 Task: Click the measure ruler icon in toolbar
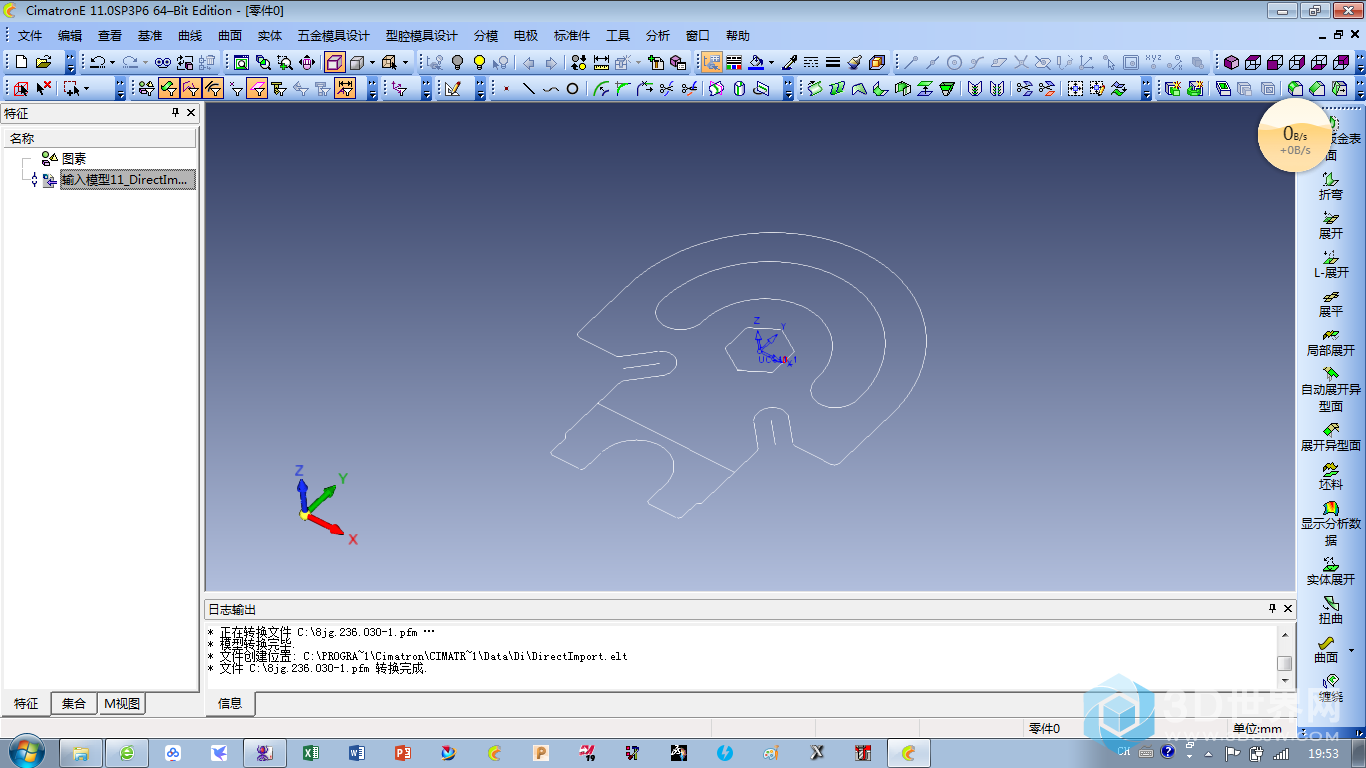coord(601,62)
